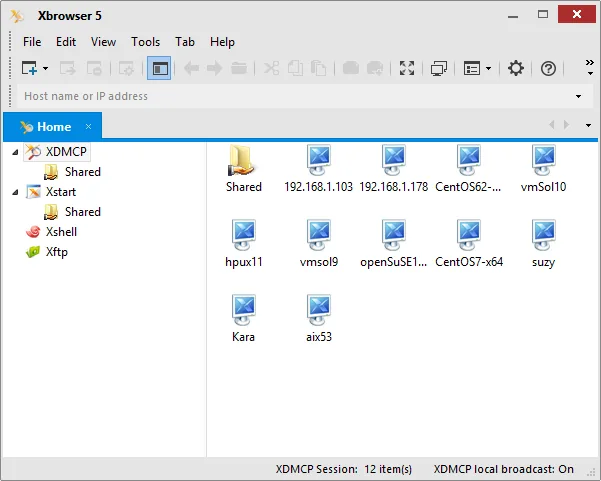
Task: Click the New Session toolbar icon
Action: (x=29, y=69)
